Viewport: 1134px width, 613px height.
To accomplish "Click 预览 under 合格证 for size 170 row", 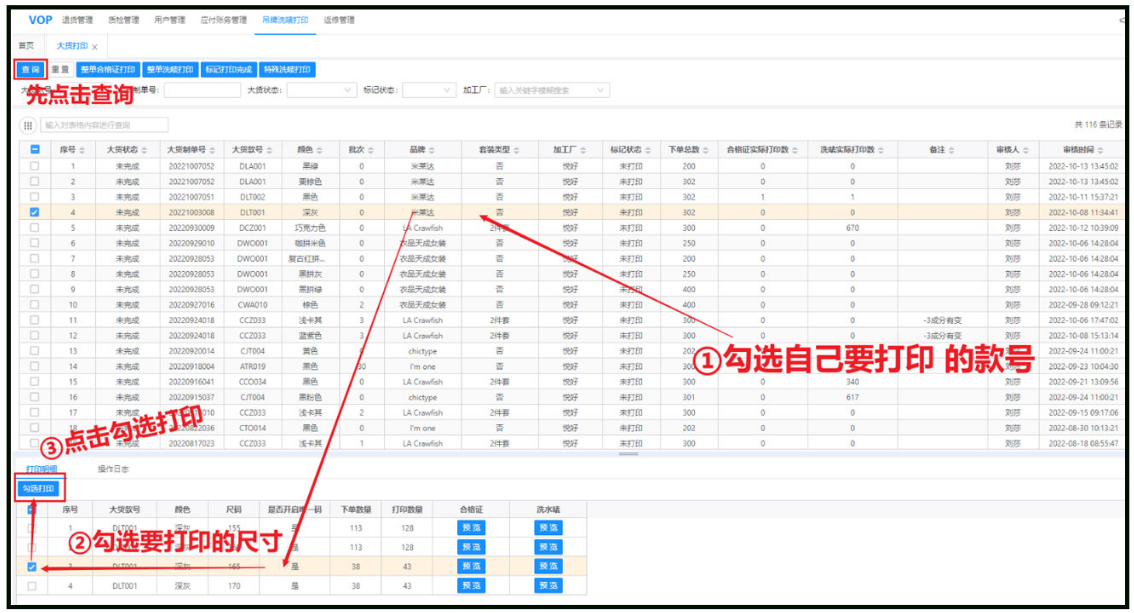I will point(471,586).
